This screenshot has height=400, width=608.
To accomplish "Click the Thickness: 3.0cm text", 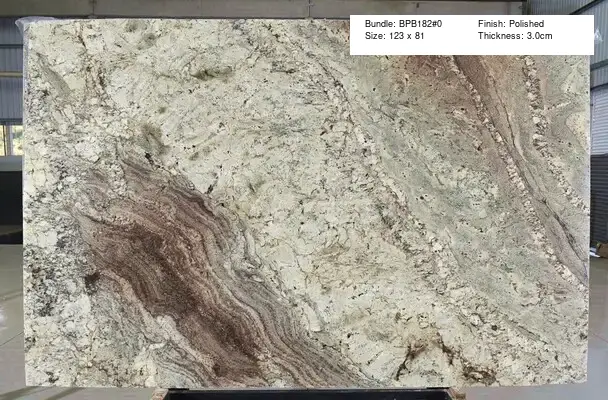I will pyautogui.click(x=515, y=36).
